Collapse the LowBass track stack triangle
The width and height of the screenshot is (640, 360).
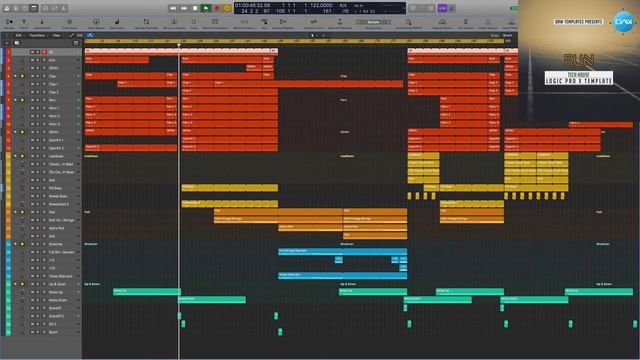click(16, 156)
